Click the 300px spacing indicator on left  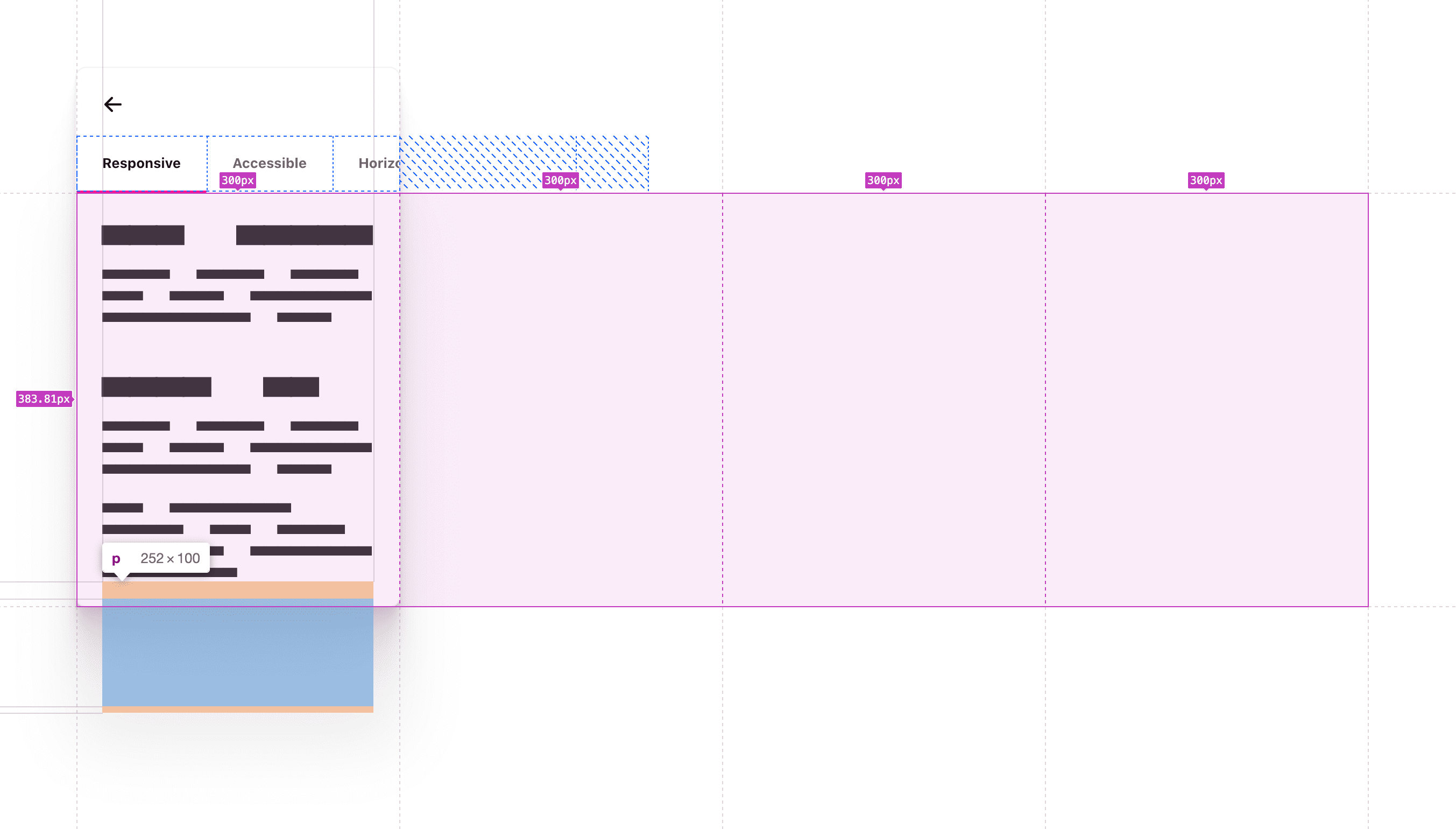pos(237,180)
